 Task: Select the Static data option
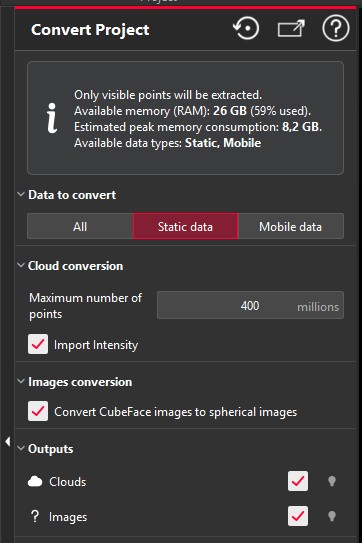[185, 226]
